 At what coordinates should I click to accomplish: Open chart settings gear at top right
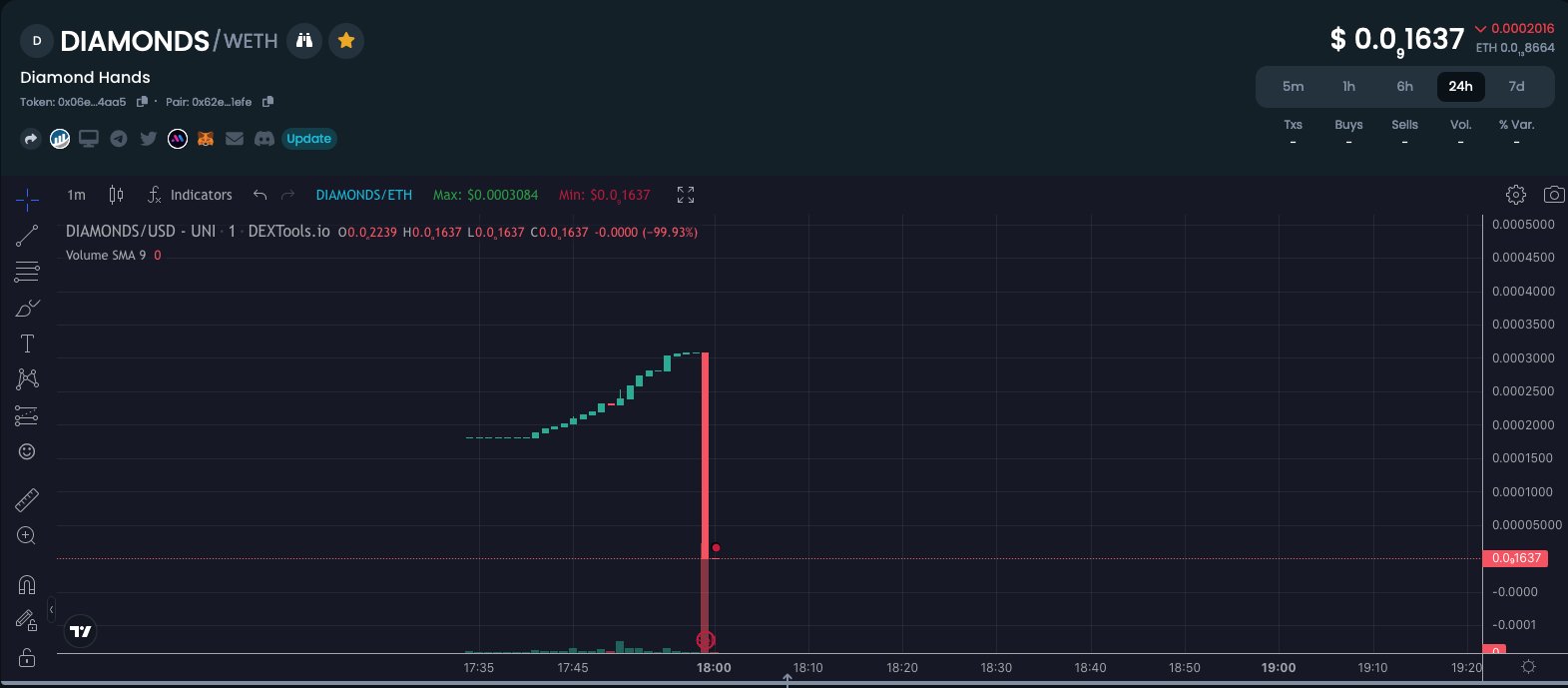1516,195
